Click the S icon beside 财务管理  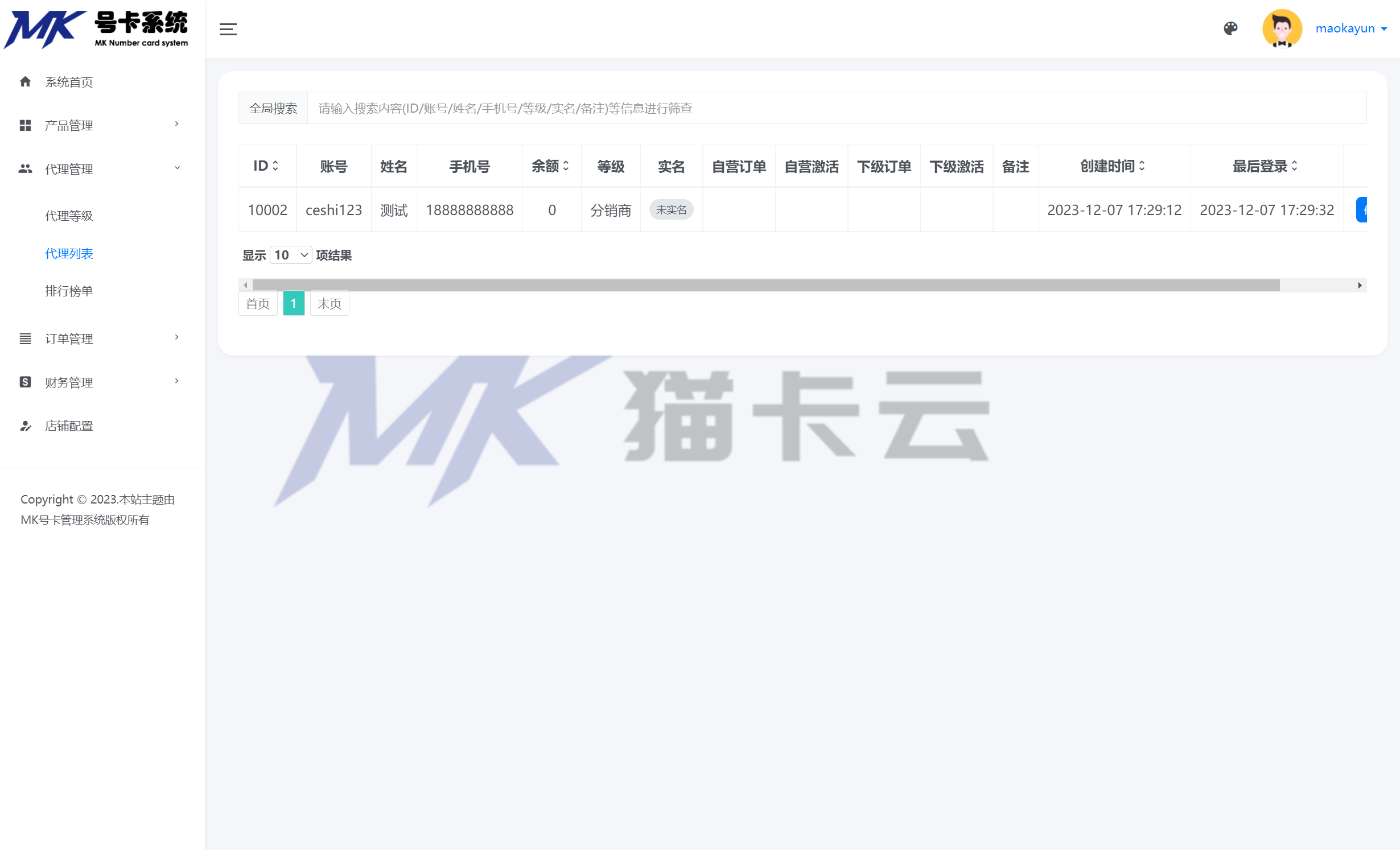25,382
